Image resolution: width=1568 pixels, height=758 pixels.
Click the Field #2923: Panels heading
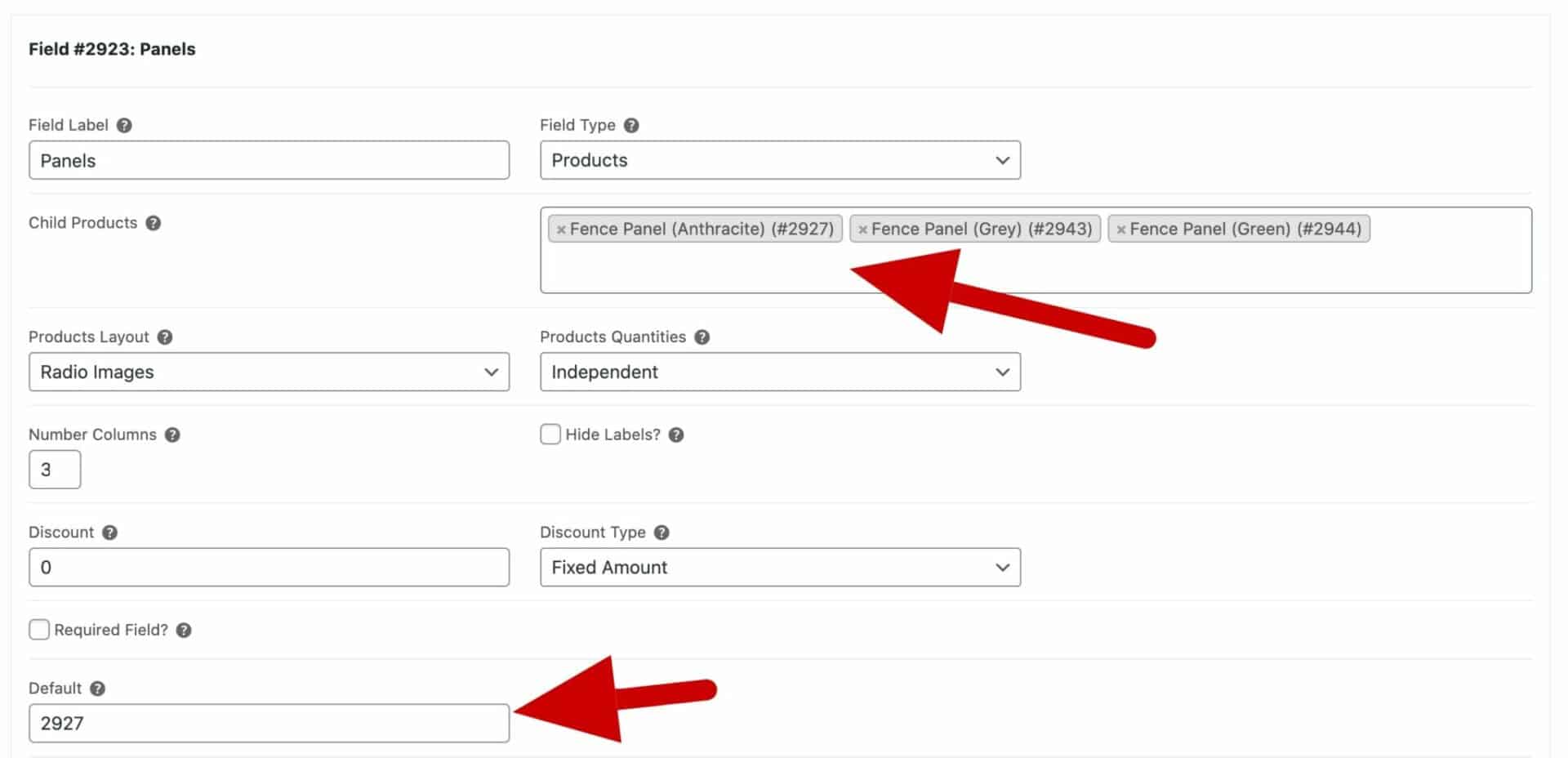pos(112,49)
